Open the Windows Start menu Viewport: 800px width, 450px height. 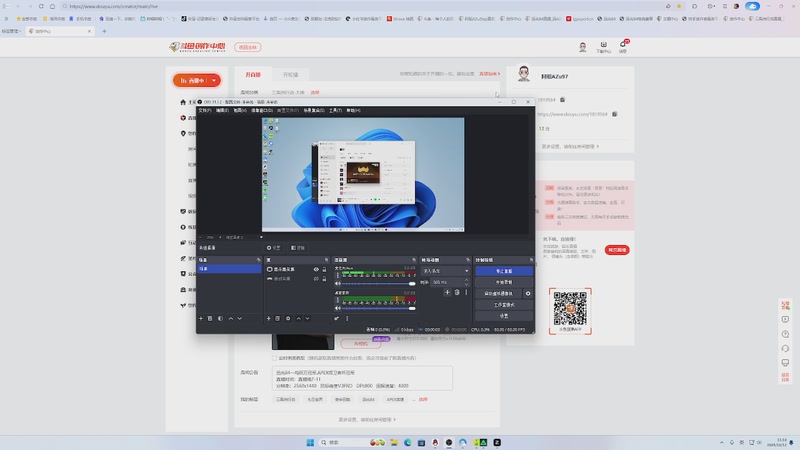click(310, 442)
